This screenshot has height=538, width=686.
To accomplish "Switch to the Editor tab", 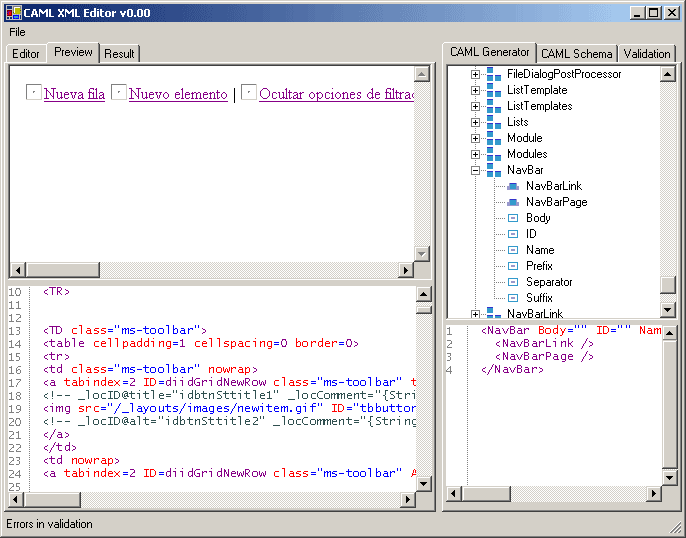I will [x=26, y=54].
